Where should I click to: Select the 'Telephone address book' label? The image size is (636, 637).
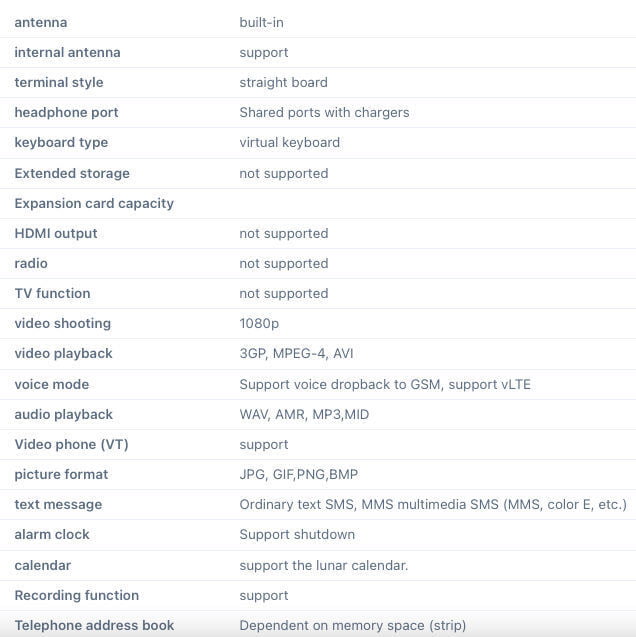point(94,625)
